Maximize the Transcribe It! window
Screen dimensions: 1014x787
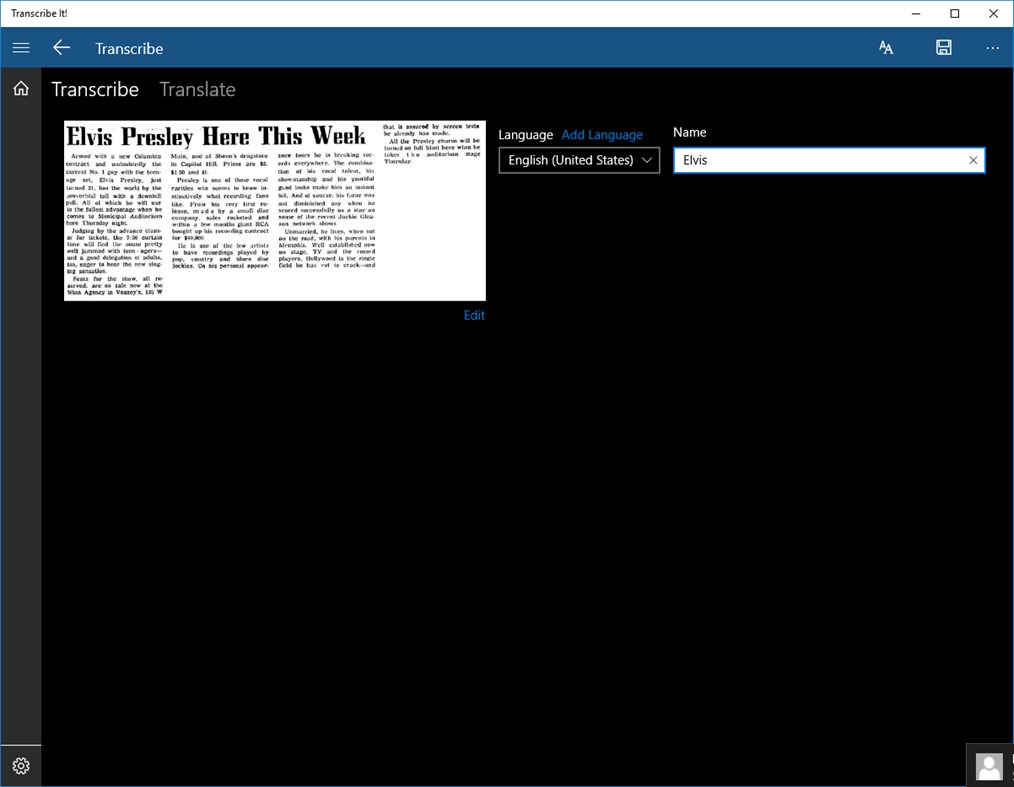[953, 13]
